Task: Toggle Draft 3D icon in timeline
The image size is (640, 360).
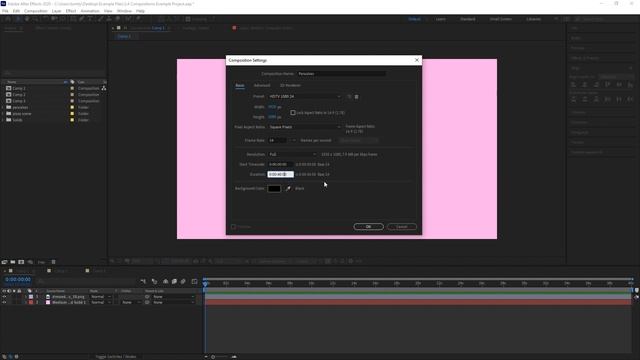Action: 154,281
